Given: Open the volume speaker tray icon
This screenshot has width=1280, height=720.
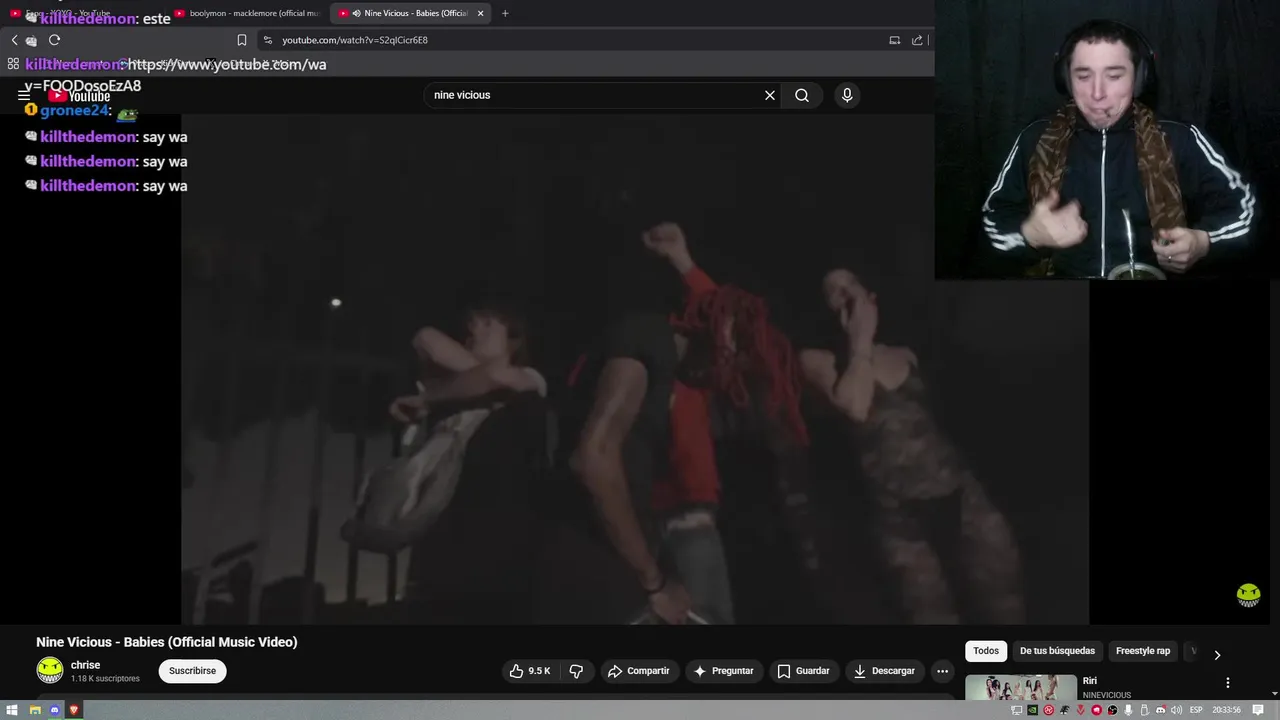Looking at the screenshot, I should [1176, 710].
